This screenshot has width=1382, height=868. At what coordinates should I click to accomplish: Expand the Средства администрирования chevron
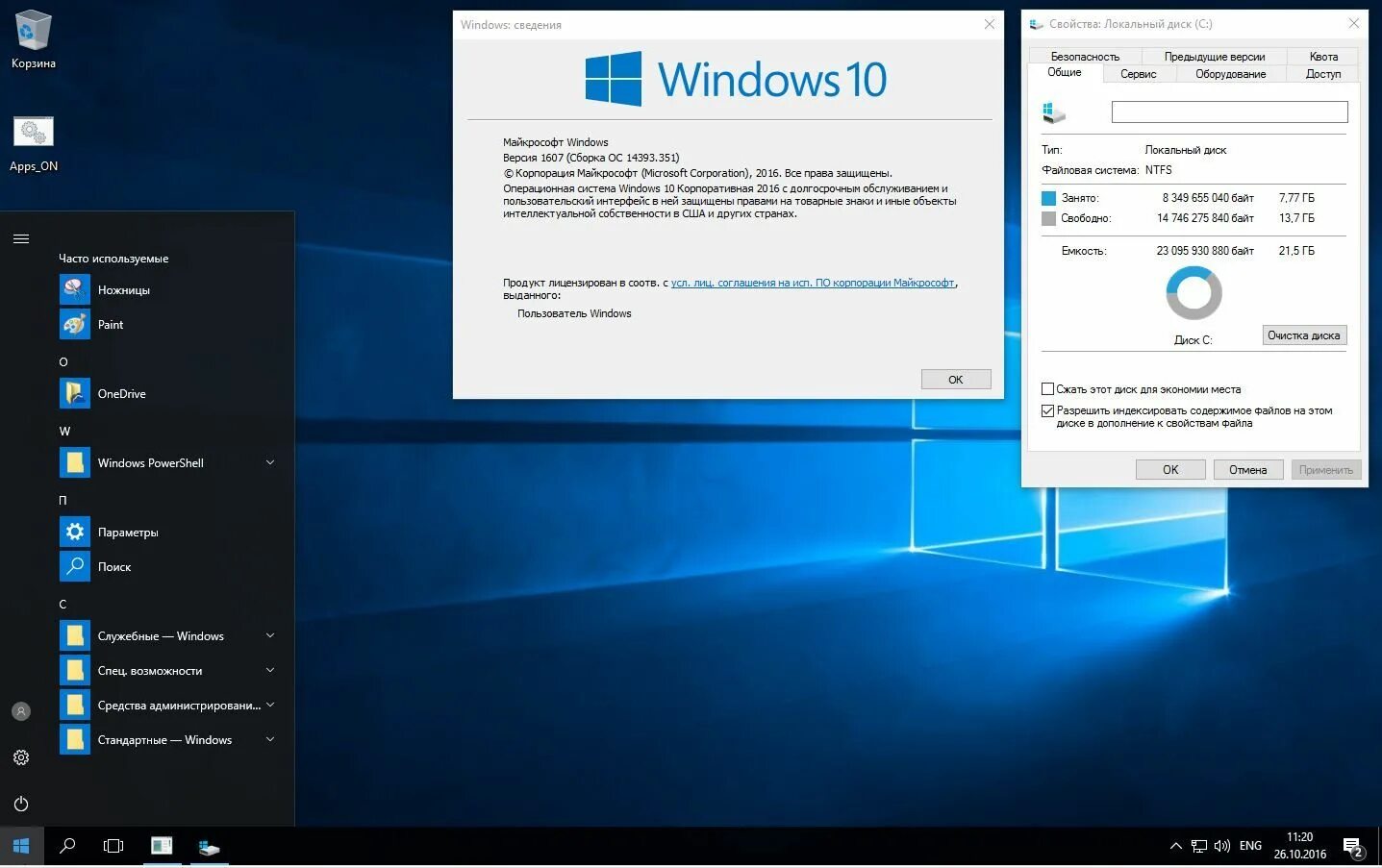tap(270, 705)
